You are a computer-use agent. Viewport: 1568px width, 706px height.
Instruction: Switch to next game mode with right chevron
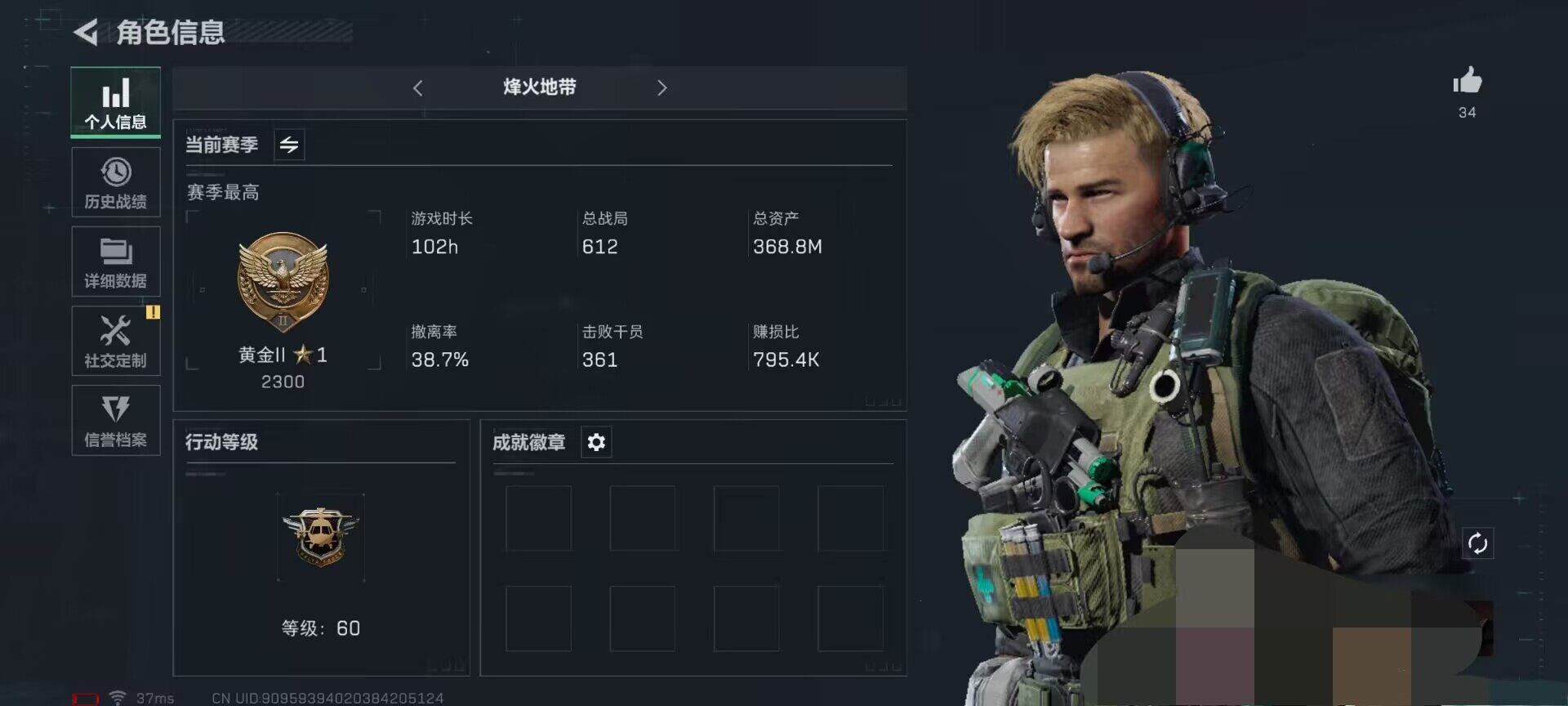click(x=661, y=87)
